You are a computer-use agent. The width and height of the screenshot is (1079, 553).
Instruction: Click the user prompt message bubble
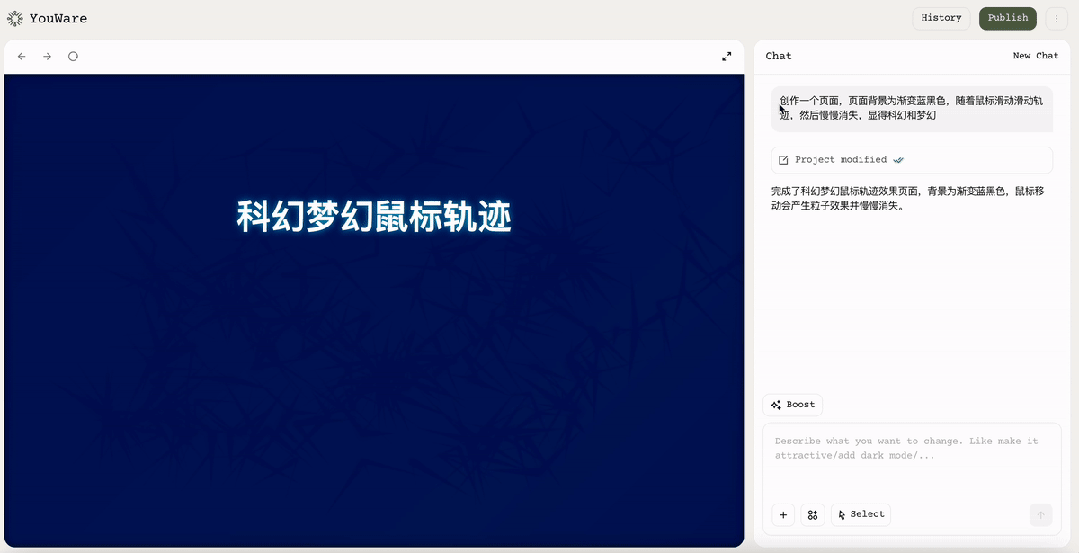point(911,108)
